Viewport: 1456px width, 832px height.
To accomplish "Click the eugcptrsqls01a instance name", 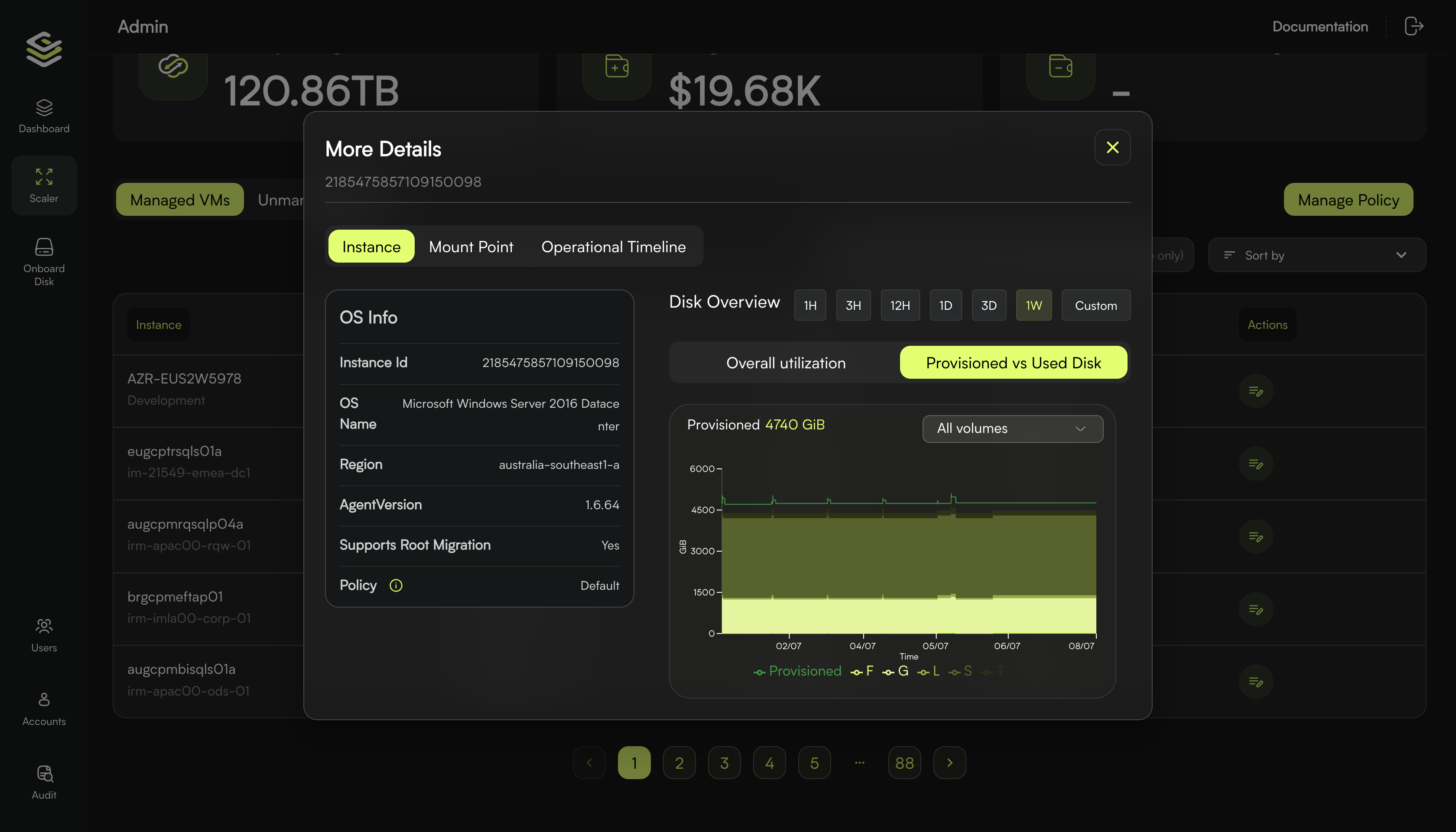I will point(174,451).
